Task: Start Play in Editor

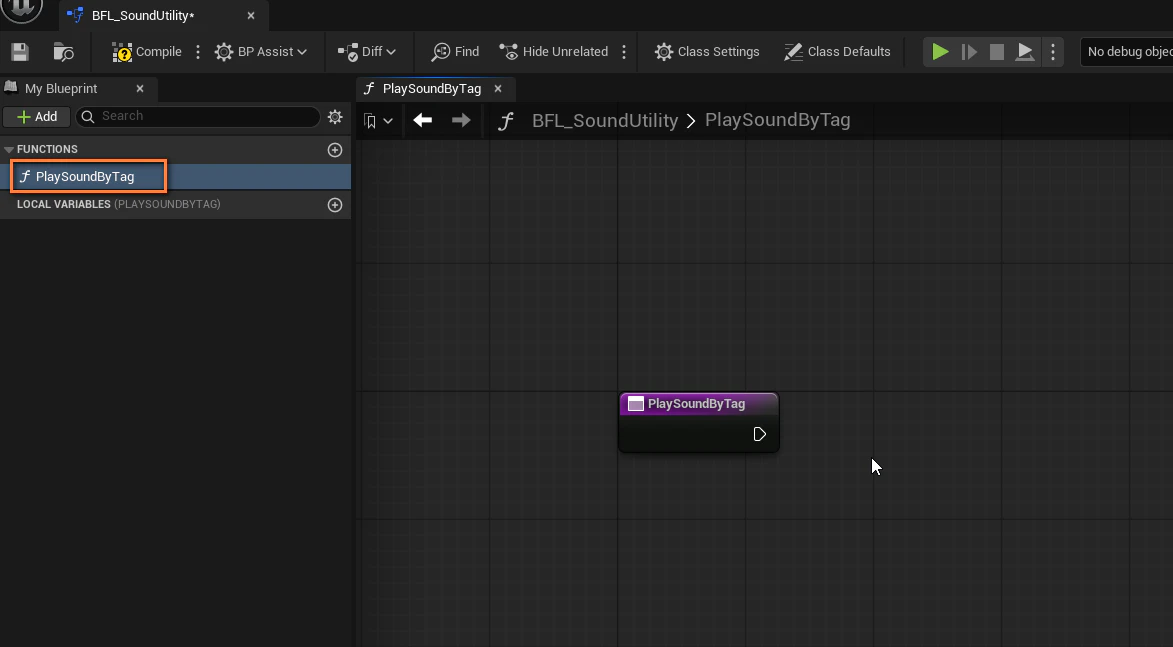Action: click(x=940, y=52)
